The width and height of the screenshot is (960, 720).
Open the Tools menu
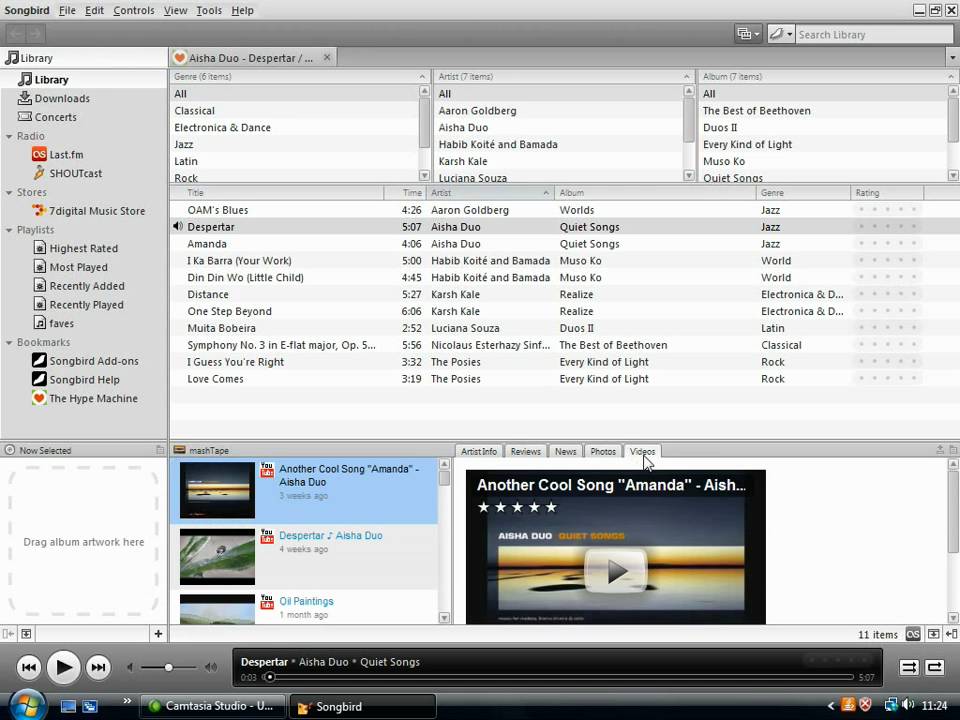click(x=209, y=10)
